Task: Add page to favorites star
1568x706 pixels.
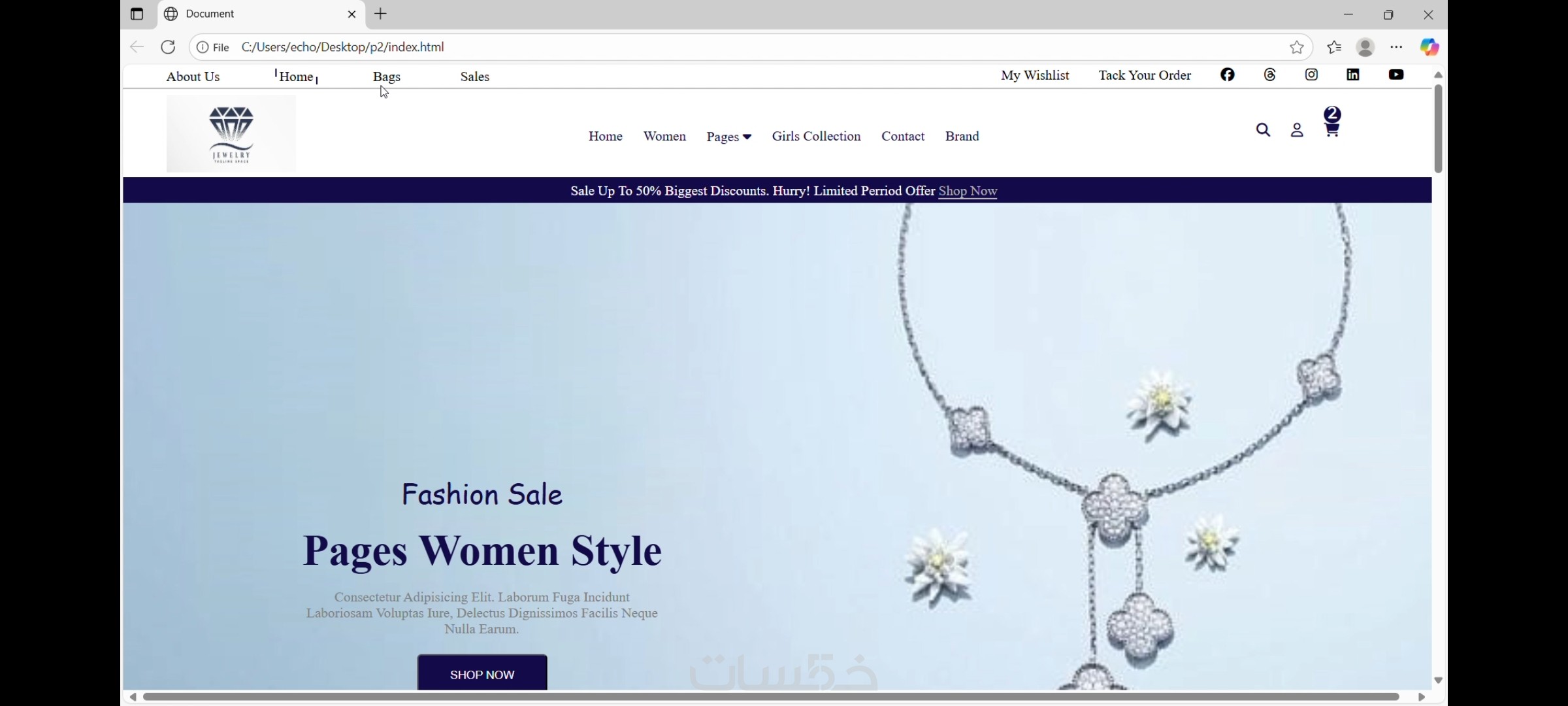Action: click(1296, 47)
